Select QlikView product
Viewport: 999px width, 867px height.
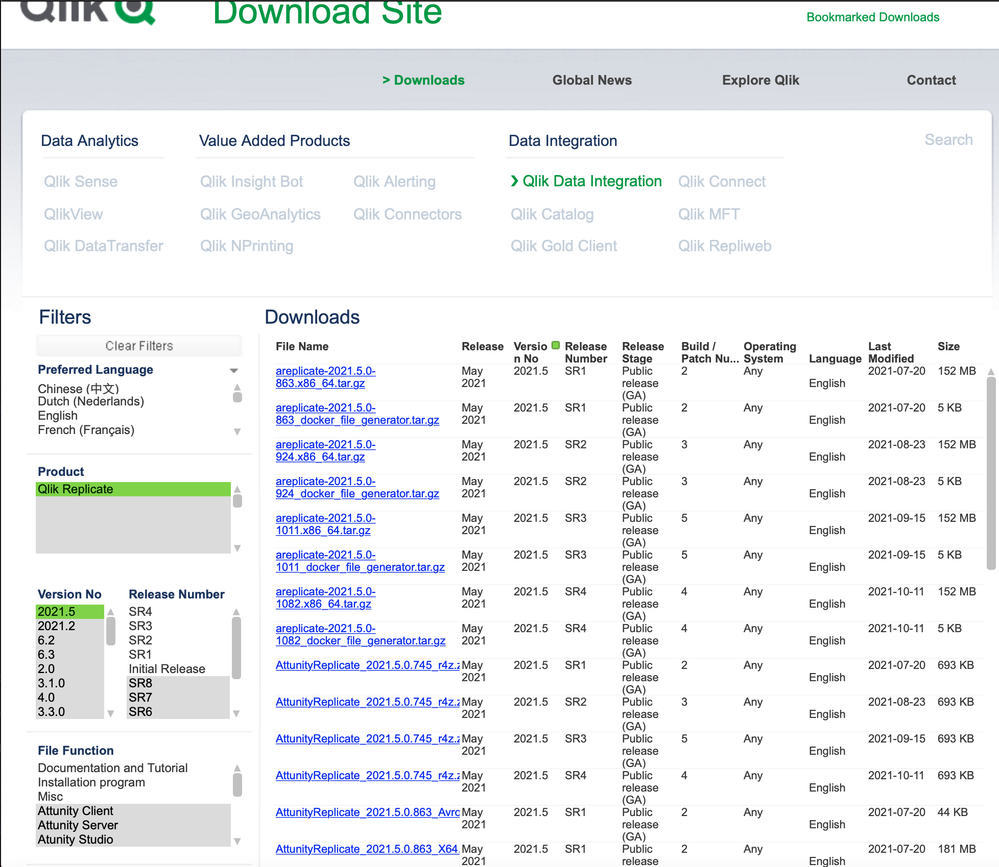pos(73,214)
